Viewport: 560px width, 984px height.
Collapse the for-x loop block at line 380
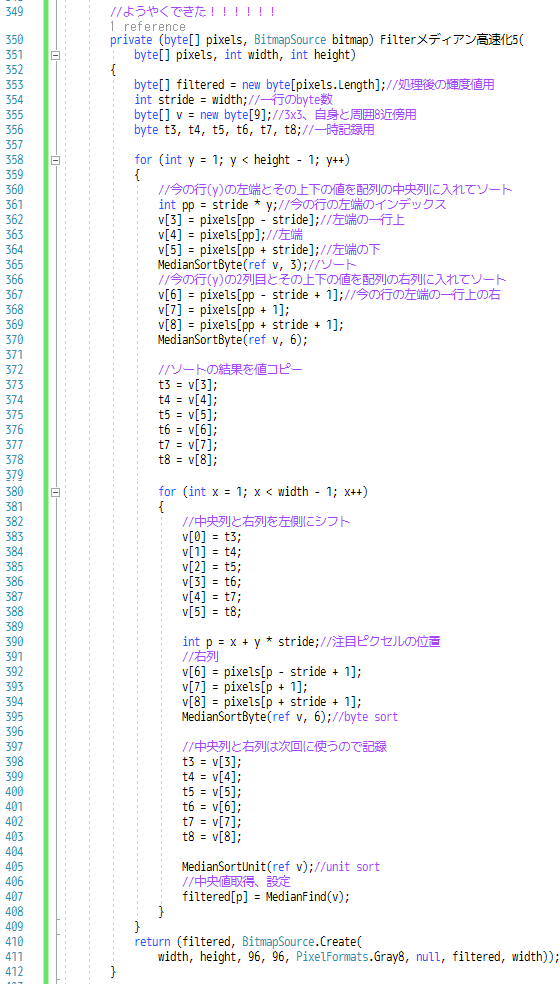click(x=55, y=492)
